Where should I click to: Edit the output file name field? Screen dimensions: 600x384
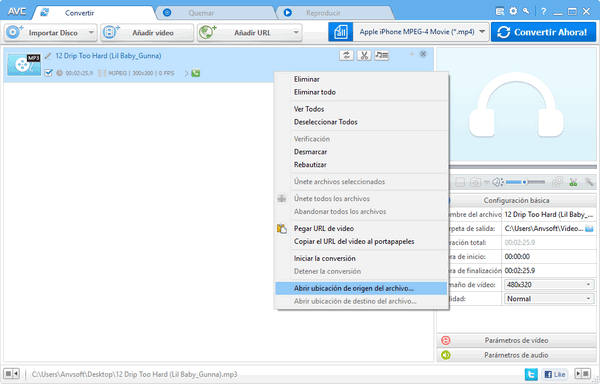coord(549,214)
